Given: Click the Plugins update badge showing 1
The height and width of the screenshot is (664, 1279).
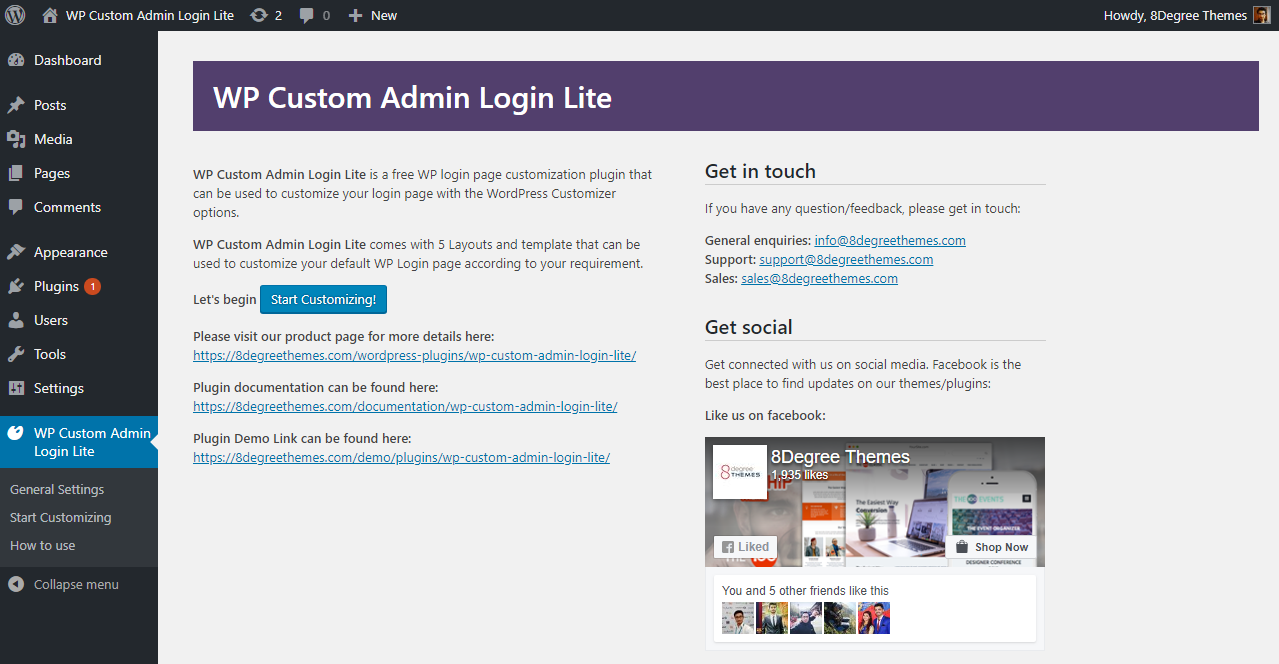Looking at the screenshot, I should [92, 286].
